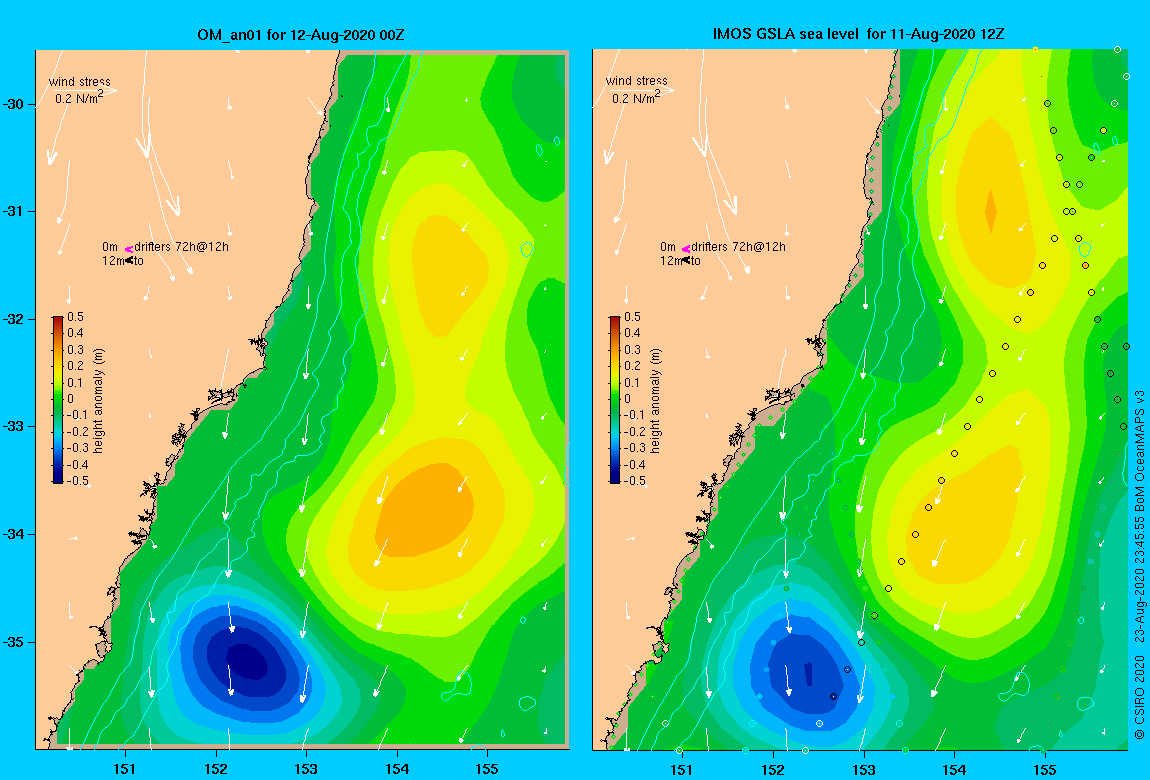
Task: Click longitude label 155 under OM_an01 map
Action: pos(487,769)
